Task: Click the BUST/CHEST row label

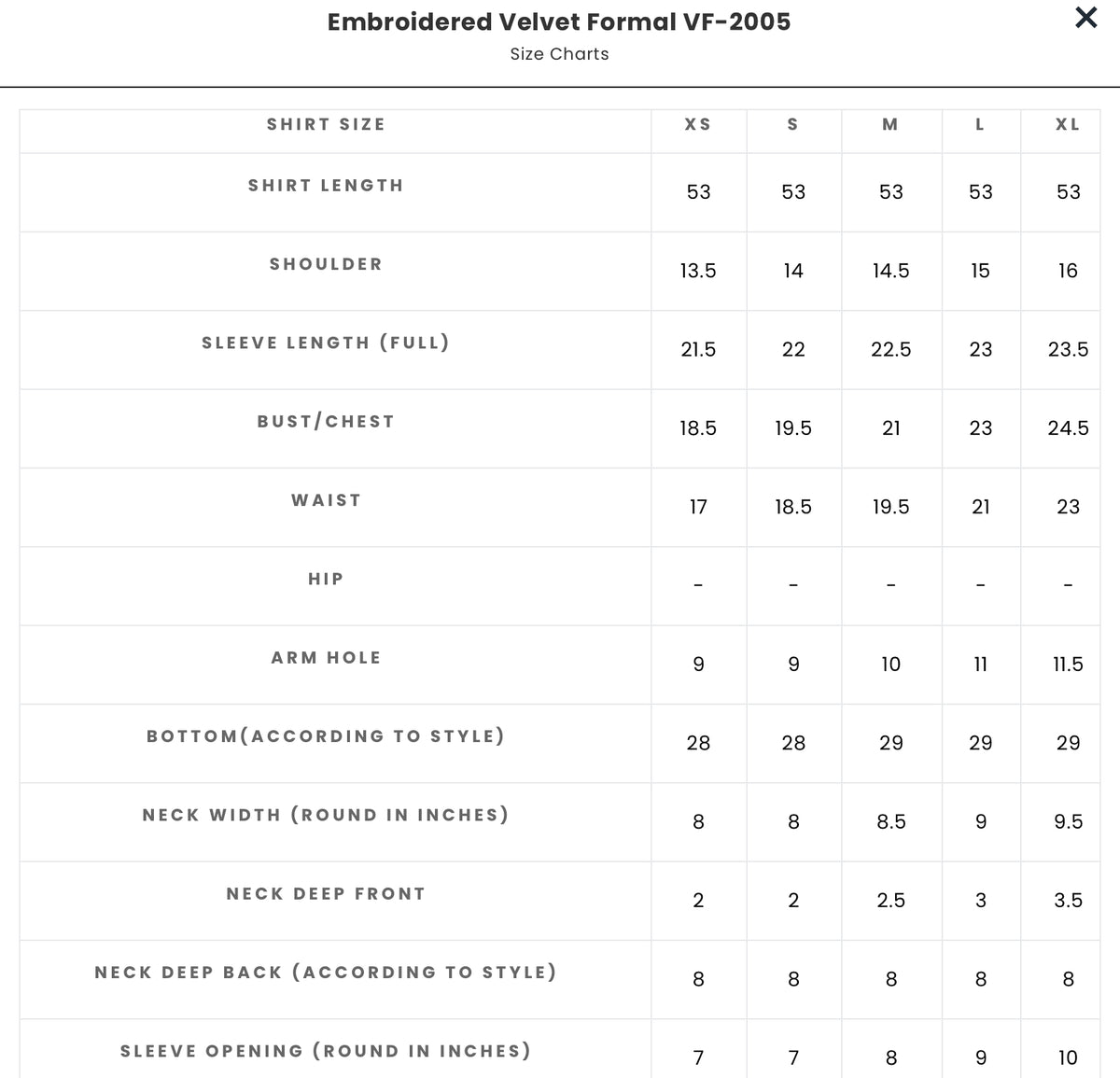Action: (326, 421)
